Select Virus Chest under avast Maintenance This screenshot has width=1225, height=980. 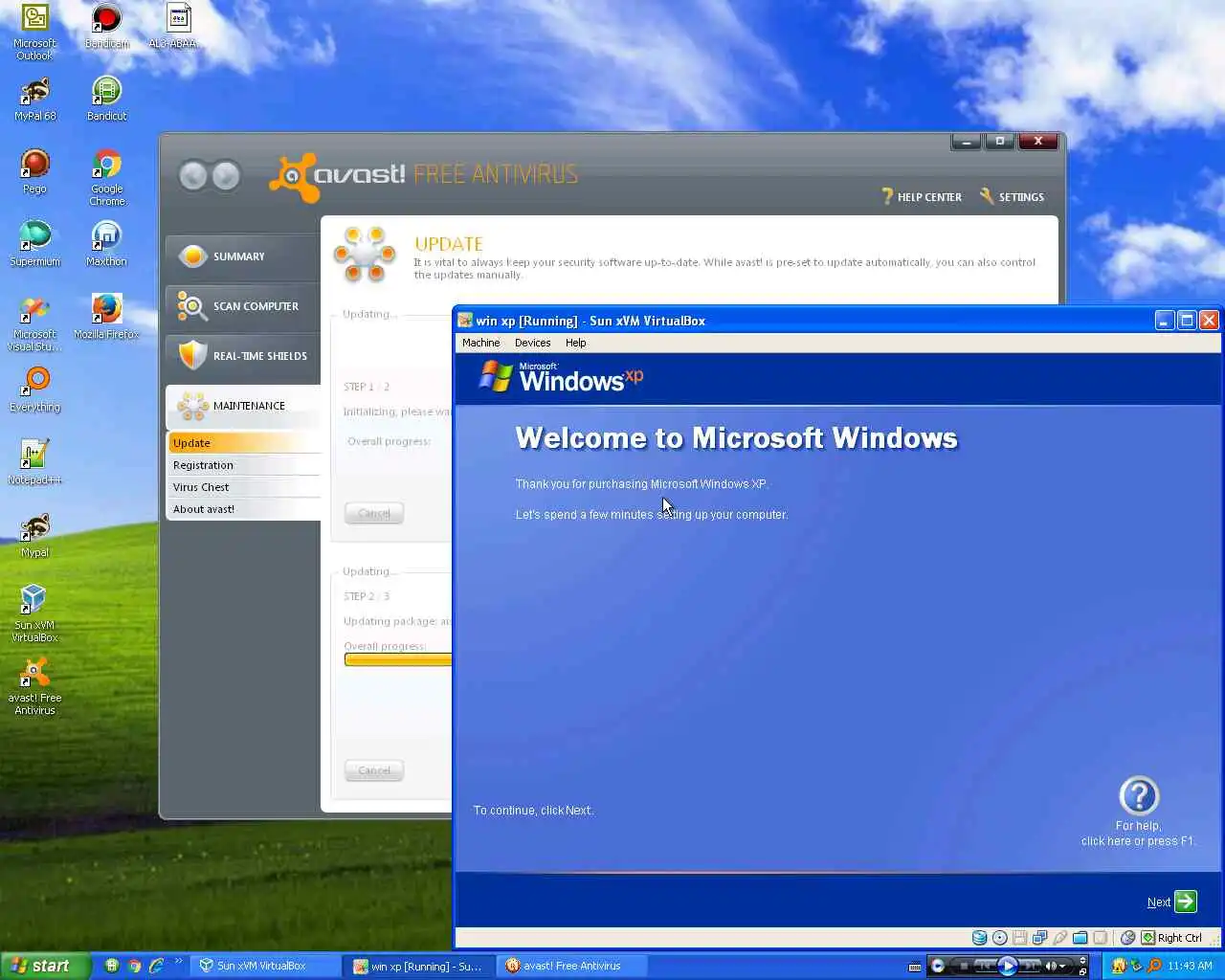244,487
